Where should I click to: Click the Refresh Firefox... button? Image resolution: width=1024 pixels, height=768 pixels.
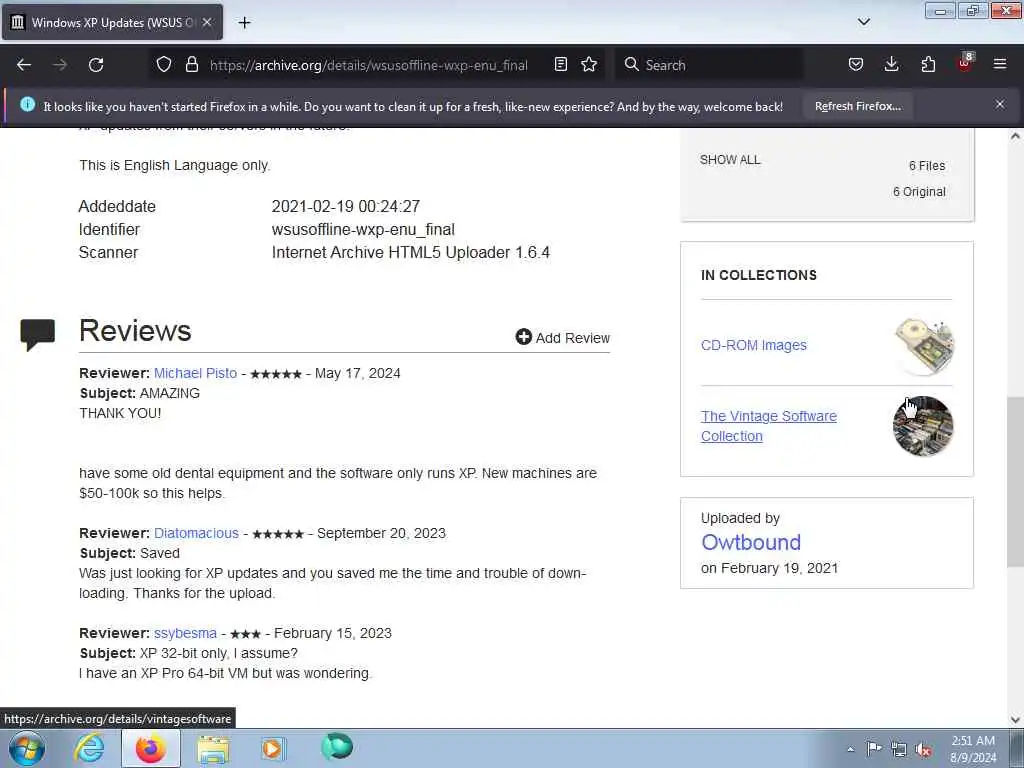(x=857, y=106)
